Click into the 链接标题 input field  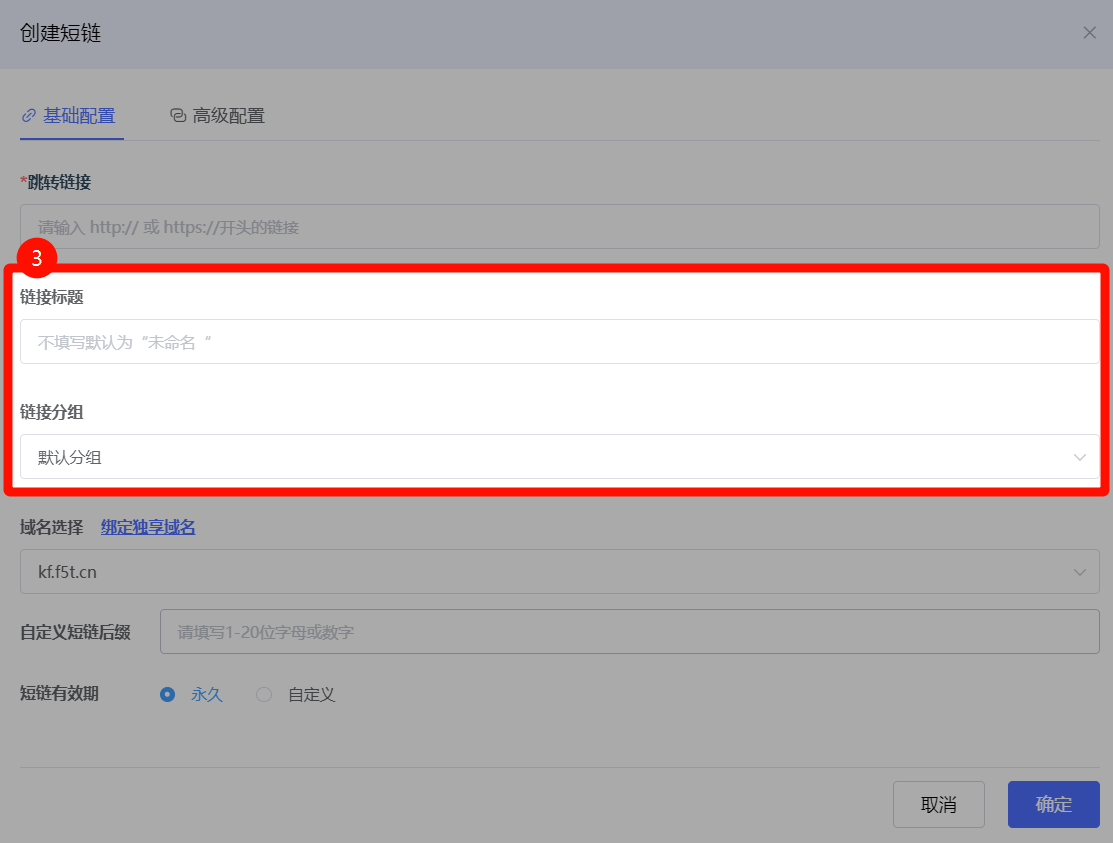pyautogui.click(x=559, y=342)
